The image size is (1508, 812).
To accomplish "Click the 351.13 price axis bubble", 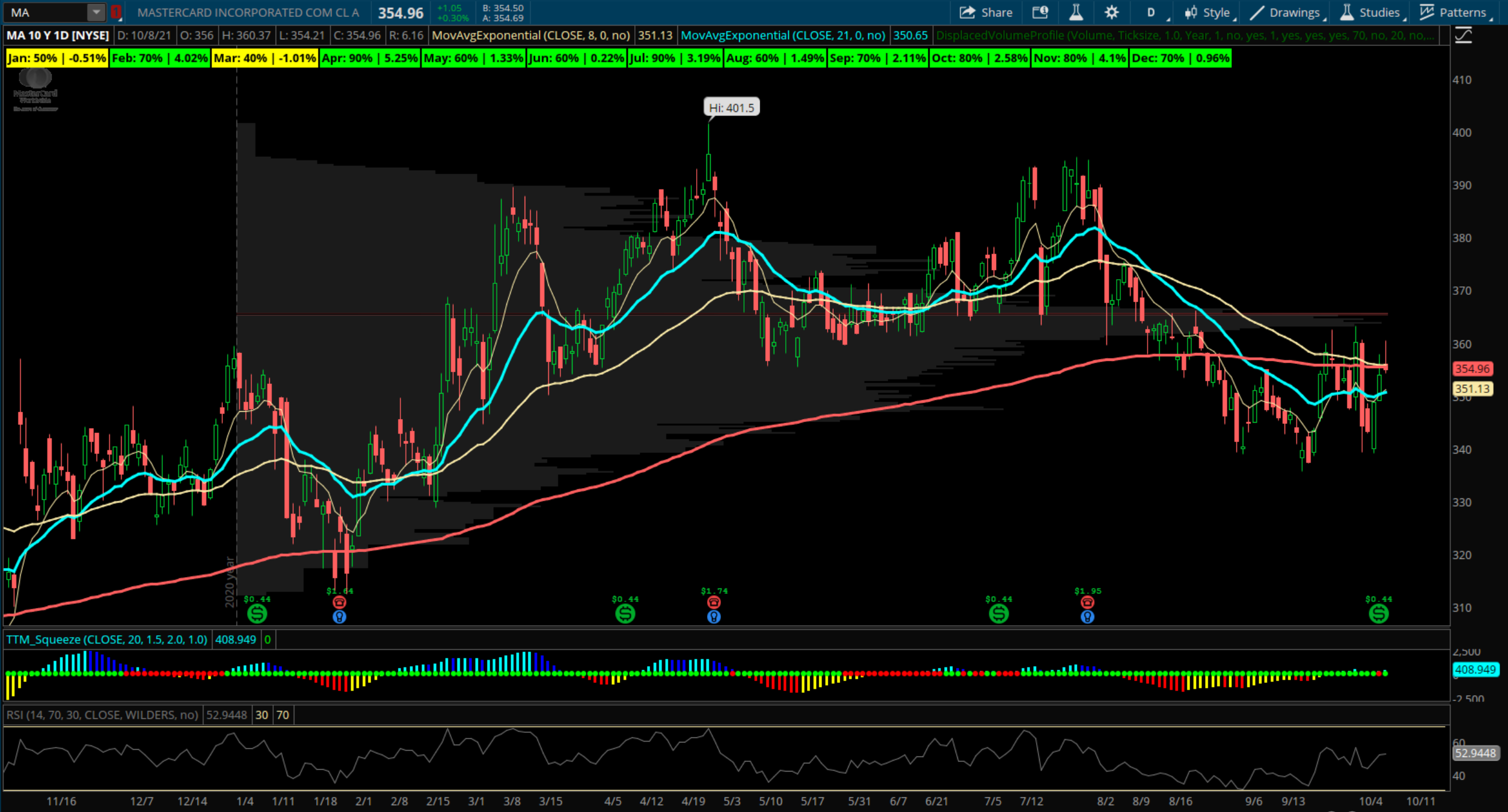I will coord(1472,389).
